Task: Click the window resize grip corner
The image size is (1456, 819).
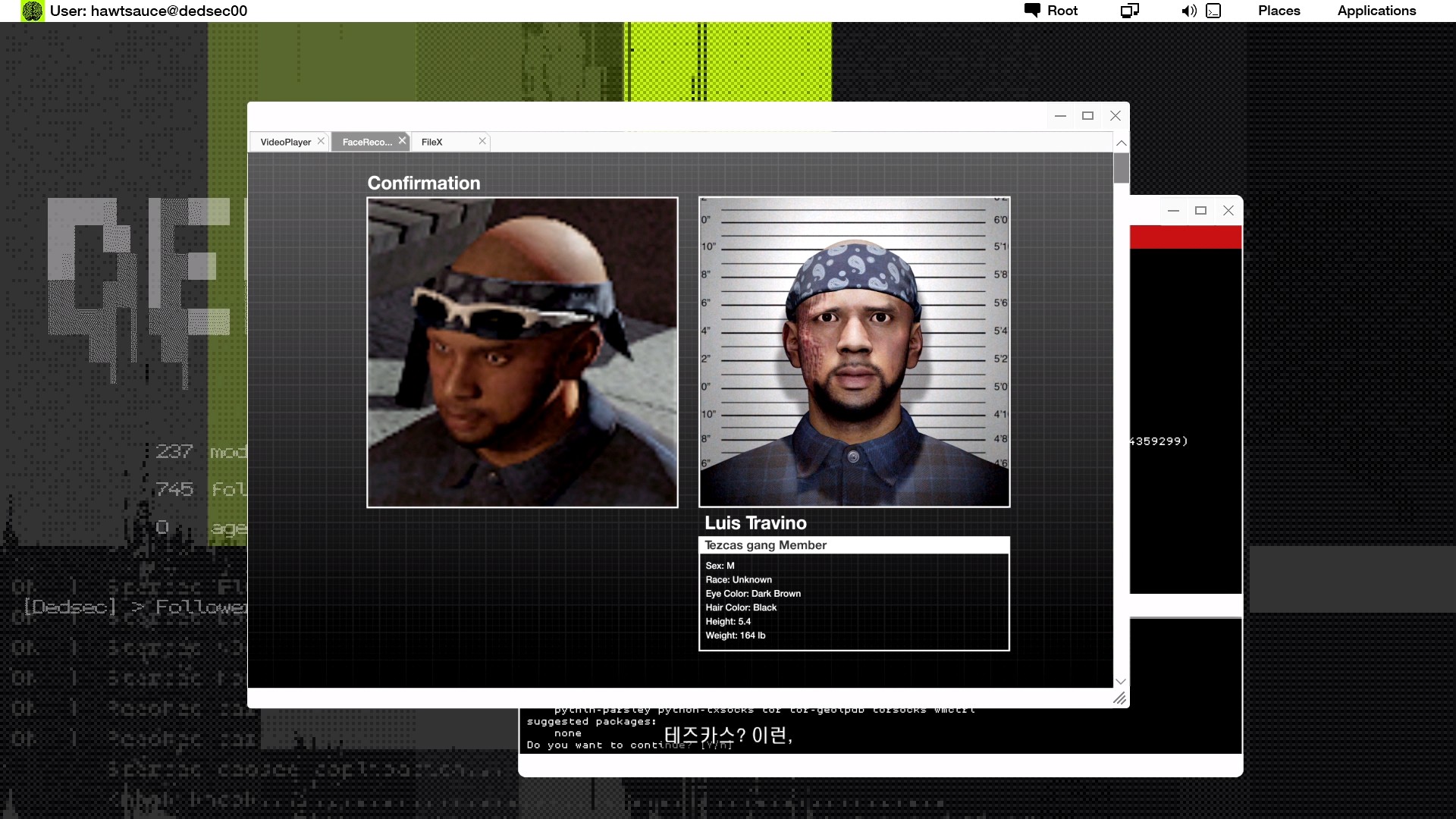Action: coord(1119,698)
